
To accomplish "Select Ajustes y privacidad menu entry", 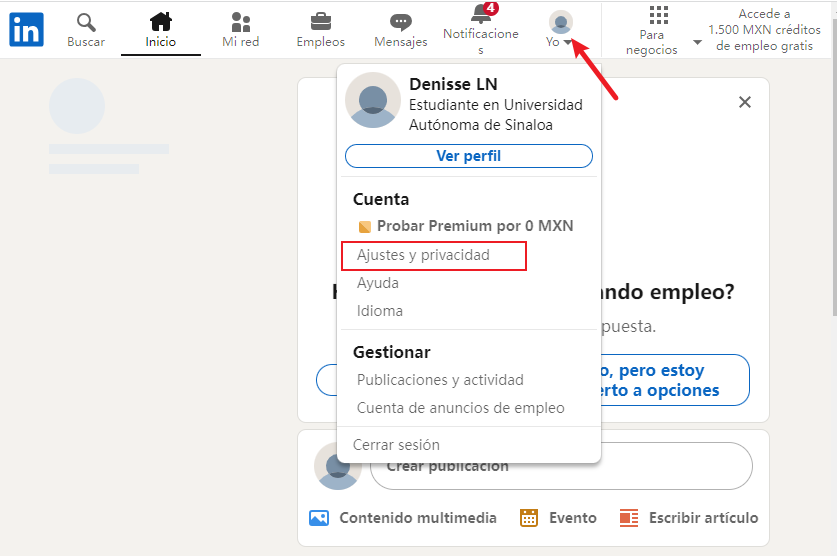I will coord(423,255).
